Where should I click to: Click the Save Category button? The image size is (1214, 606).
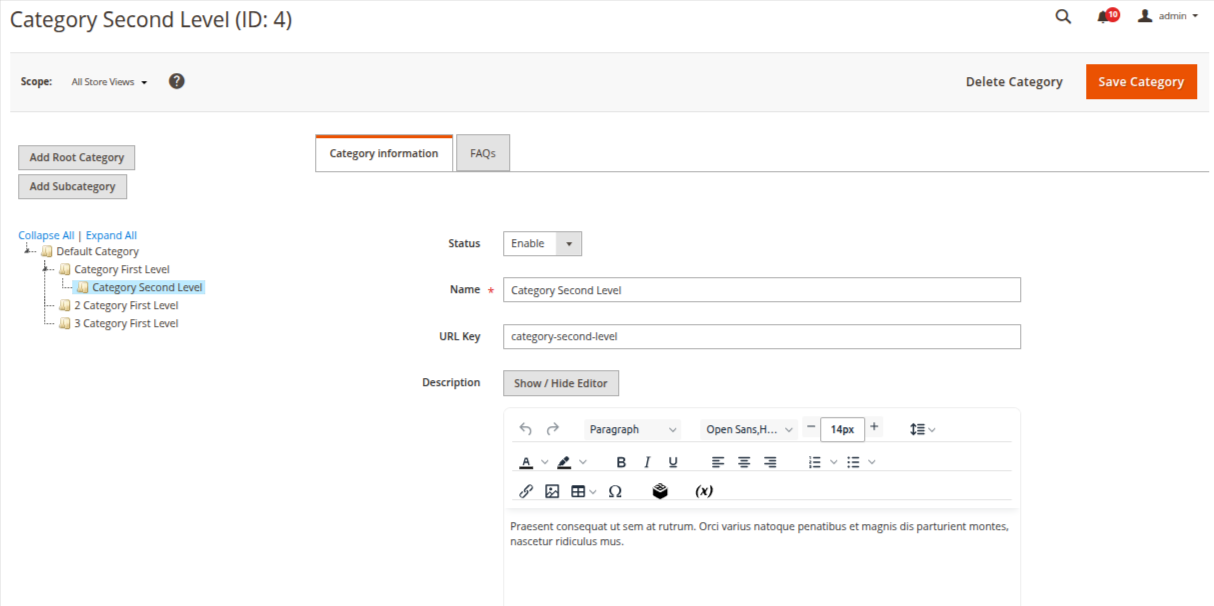pyautogui.click(x=1141, y=82)
